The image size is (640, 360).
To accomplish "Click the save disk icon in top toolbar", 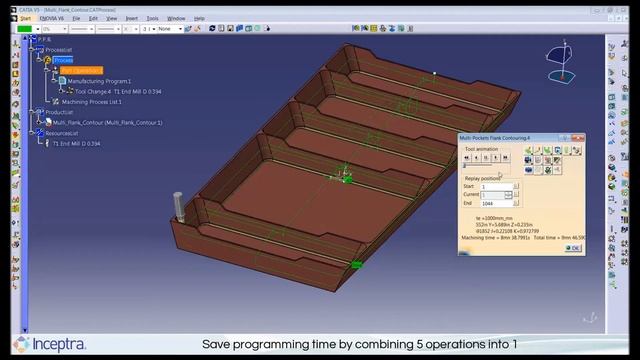I will [x=230, y=28].
